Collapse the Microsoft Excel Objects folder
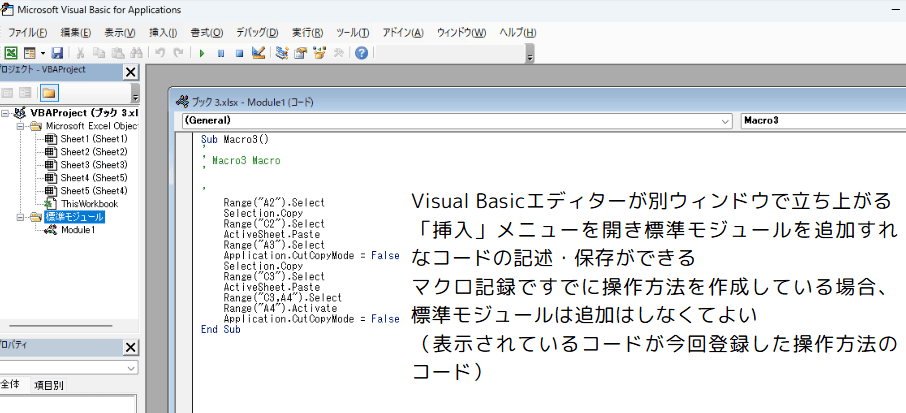 point(20,126)
